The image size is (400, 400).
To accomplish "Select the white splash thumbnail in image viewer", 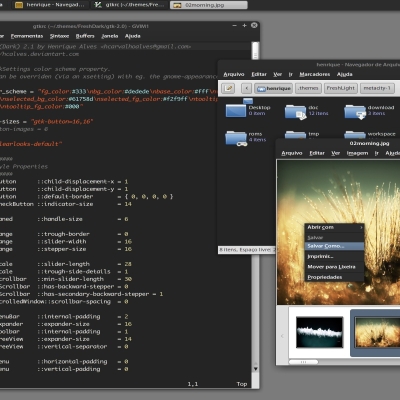I will click(319, 332).
